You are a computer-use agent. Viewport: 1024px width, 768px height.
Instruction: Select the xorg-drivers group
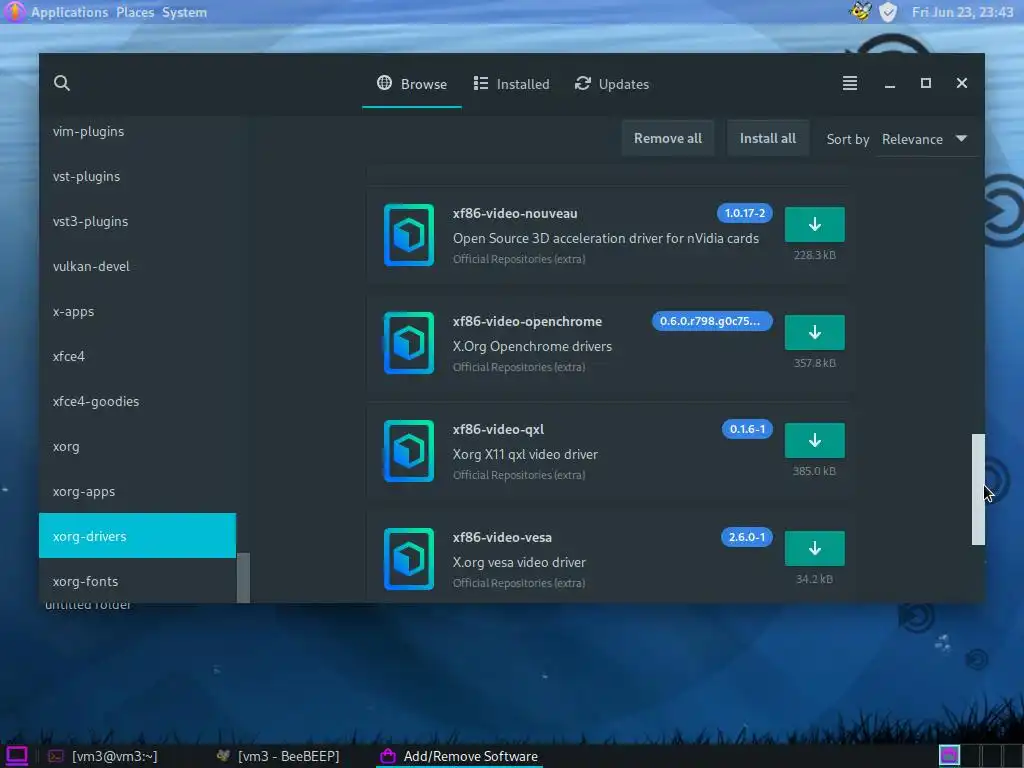[137, 536]
